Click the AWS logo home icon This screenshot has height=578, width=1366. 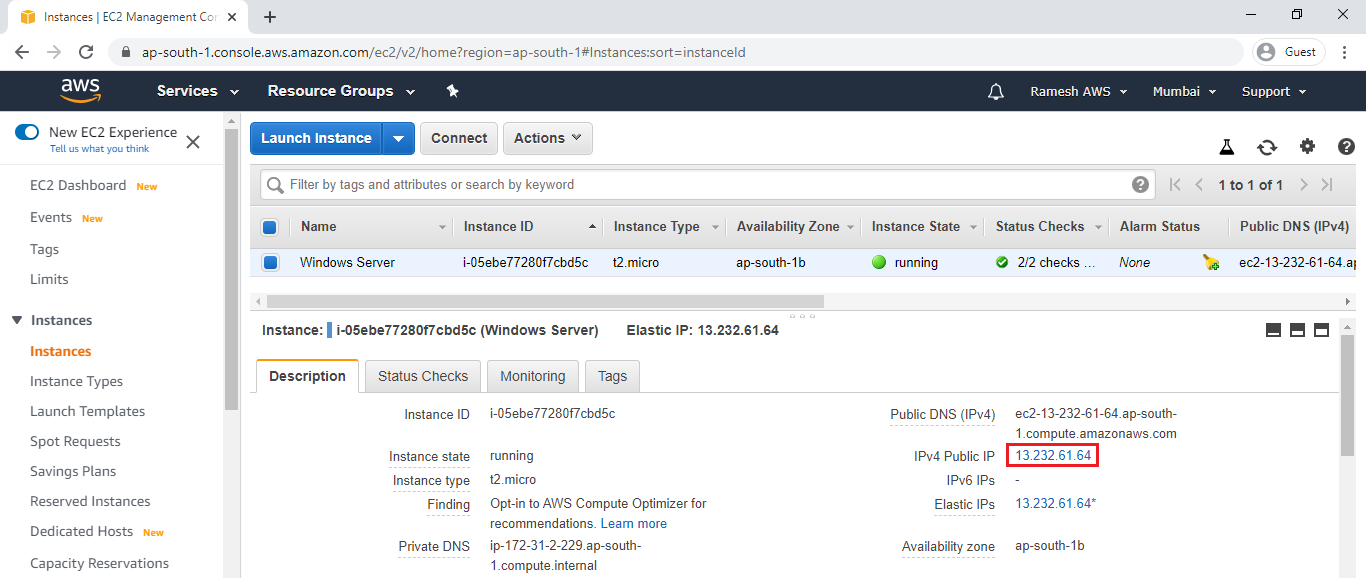[x=80, y=91]
